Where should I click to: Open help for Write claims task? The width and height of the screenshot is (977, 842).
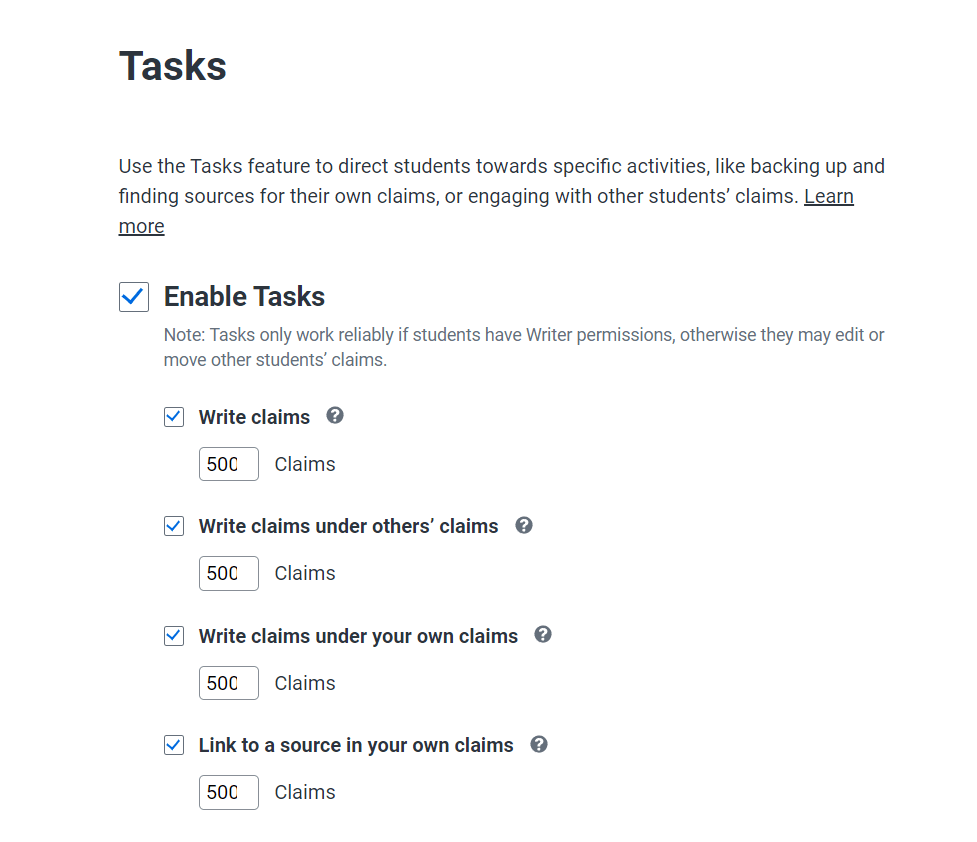pyautogui.click(x=335, y=416)
